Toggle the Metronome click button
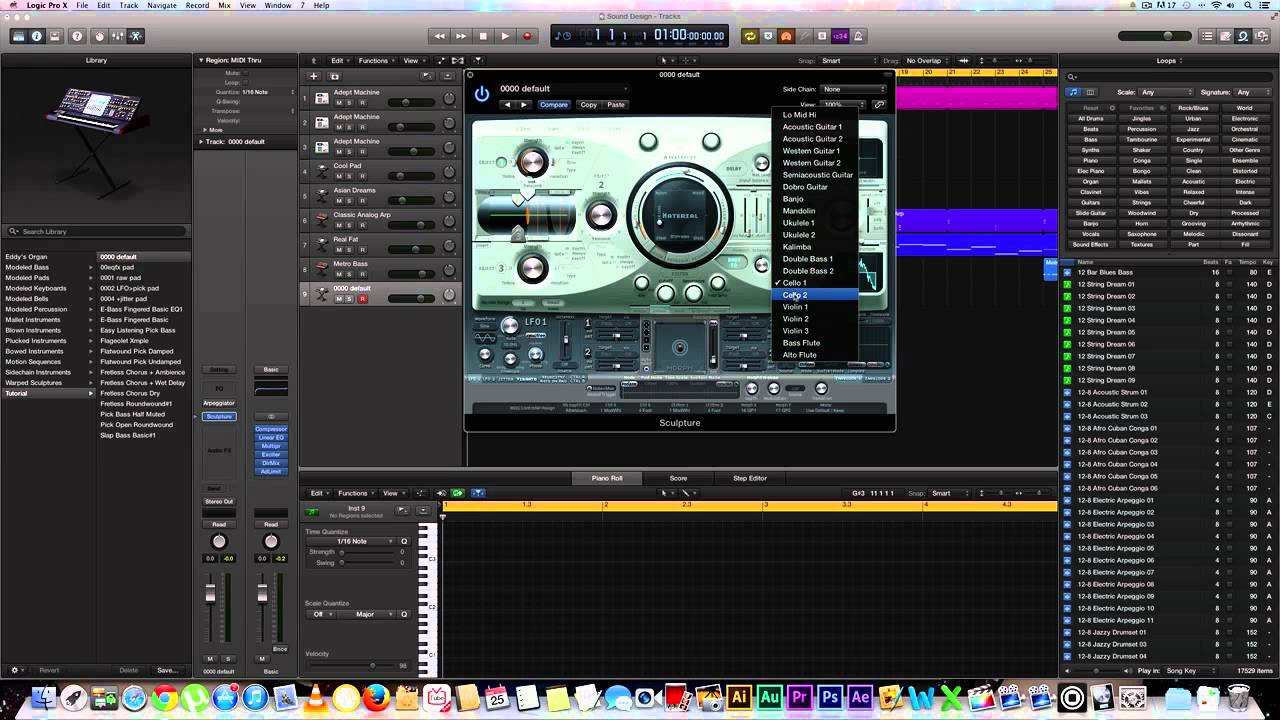1280x720 pixels. (858, 36)
